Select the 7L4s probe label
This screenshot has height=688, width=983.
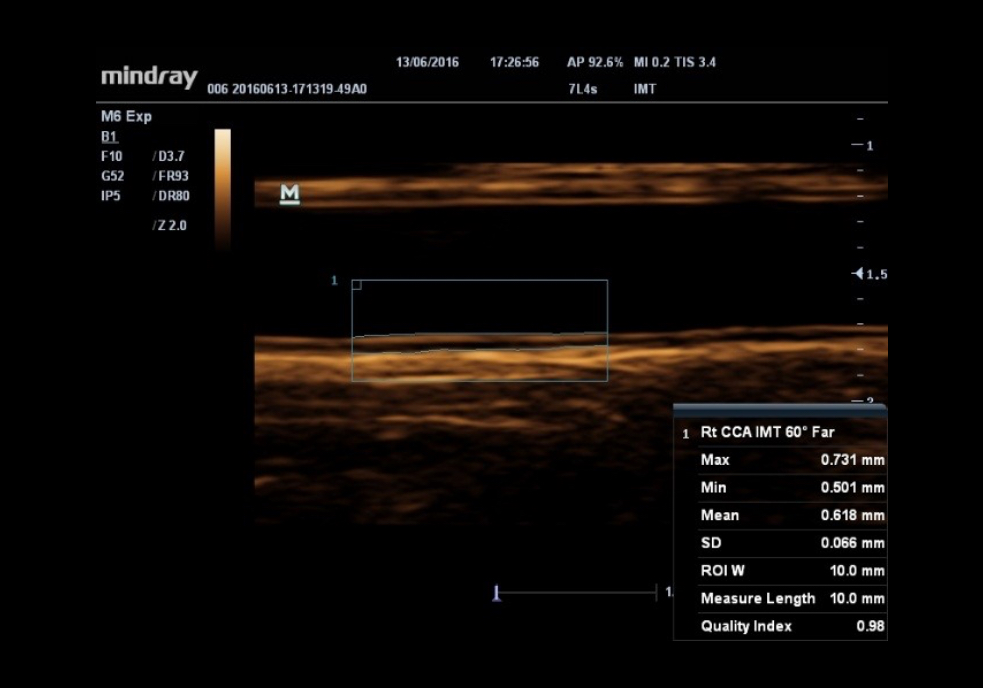581,89
